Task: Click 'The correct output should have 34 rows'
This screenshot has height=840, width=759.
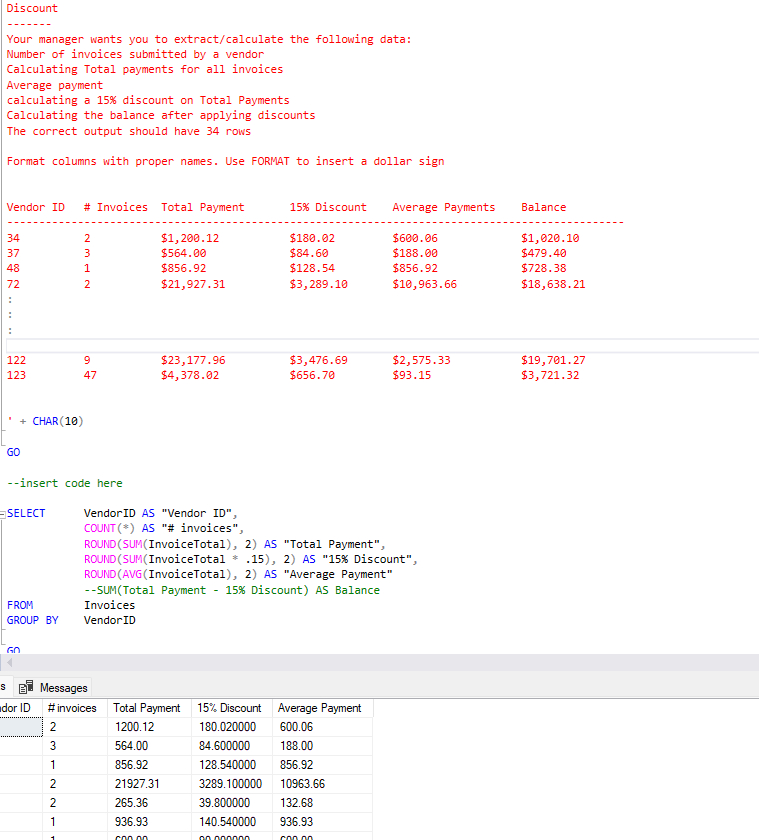Action: pyautogui.click(x=129, y=131)
